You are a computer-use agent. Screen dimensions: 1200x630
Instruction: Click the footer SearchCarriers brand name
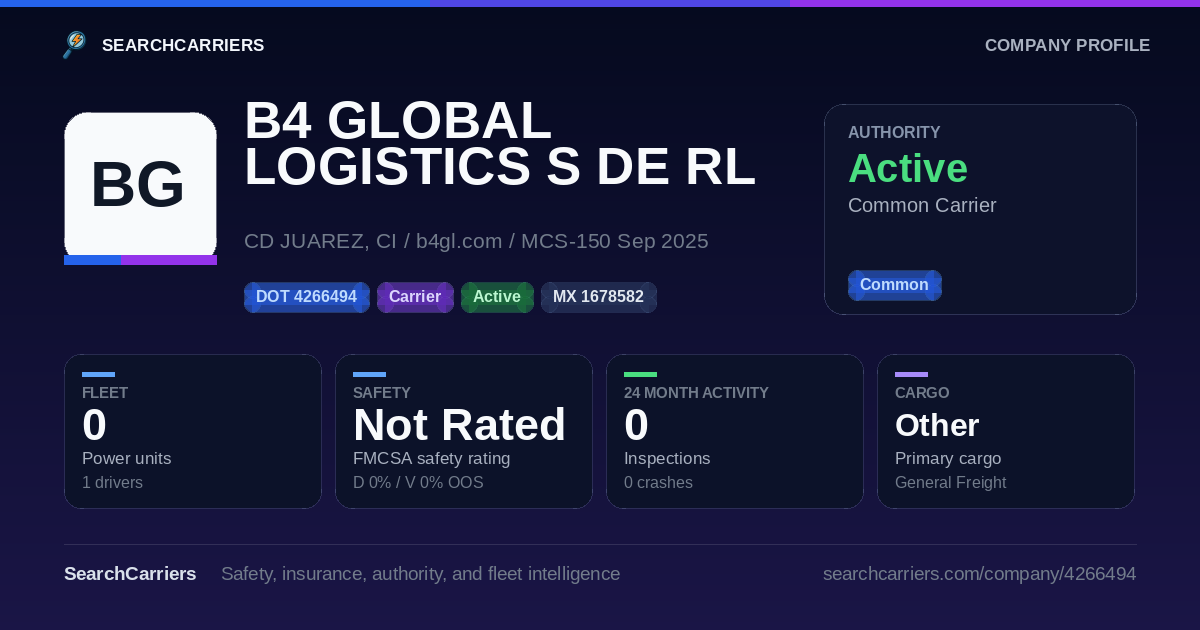tap(130, 574)
